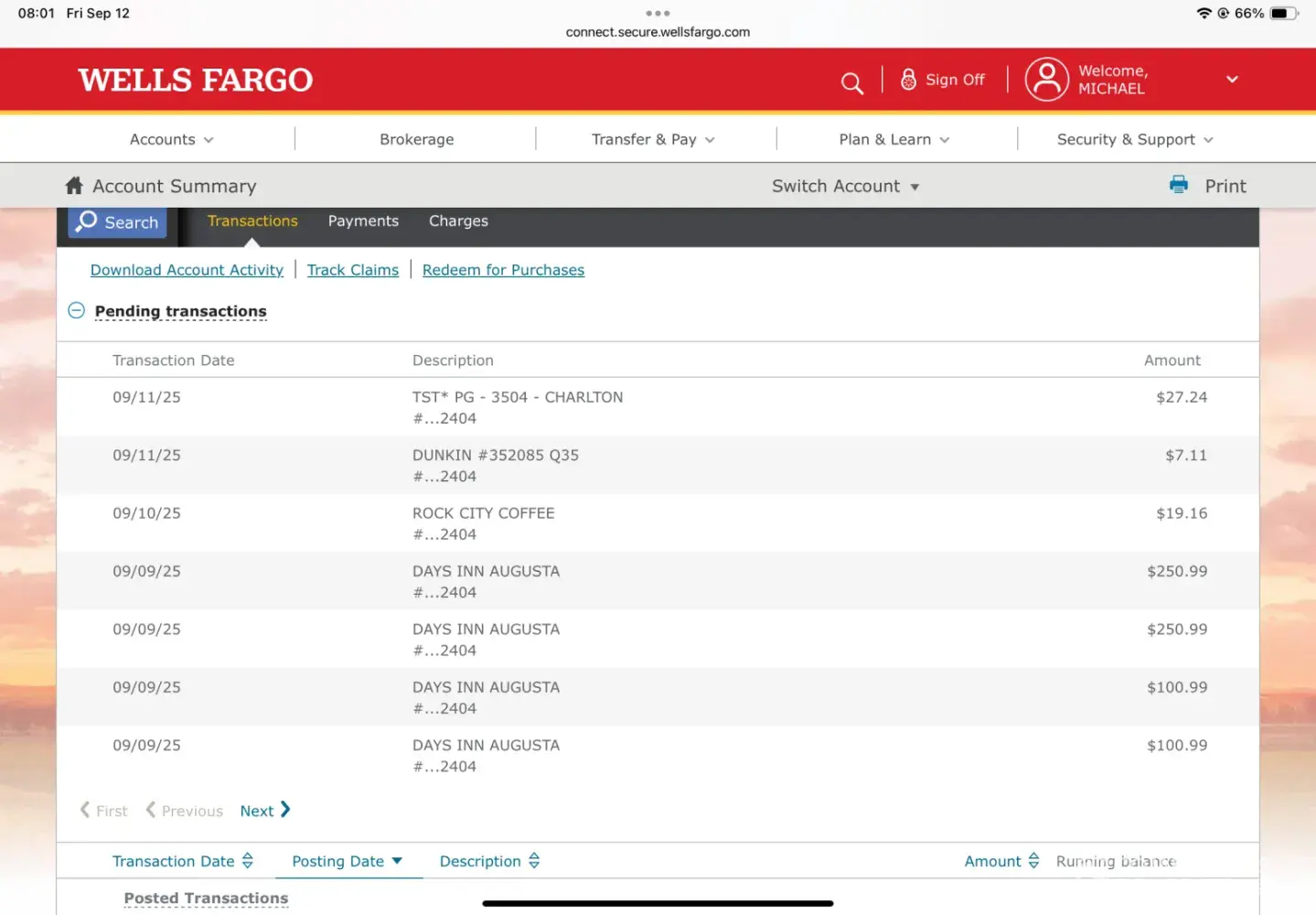The height and width of the screenshot is (915, 1316).
Task: Sort by Transaction Date column
Action: (182, 861)
